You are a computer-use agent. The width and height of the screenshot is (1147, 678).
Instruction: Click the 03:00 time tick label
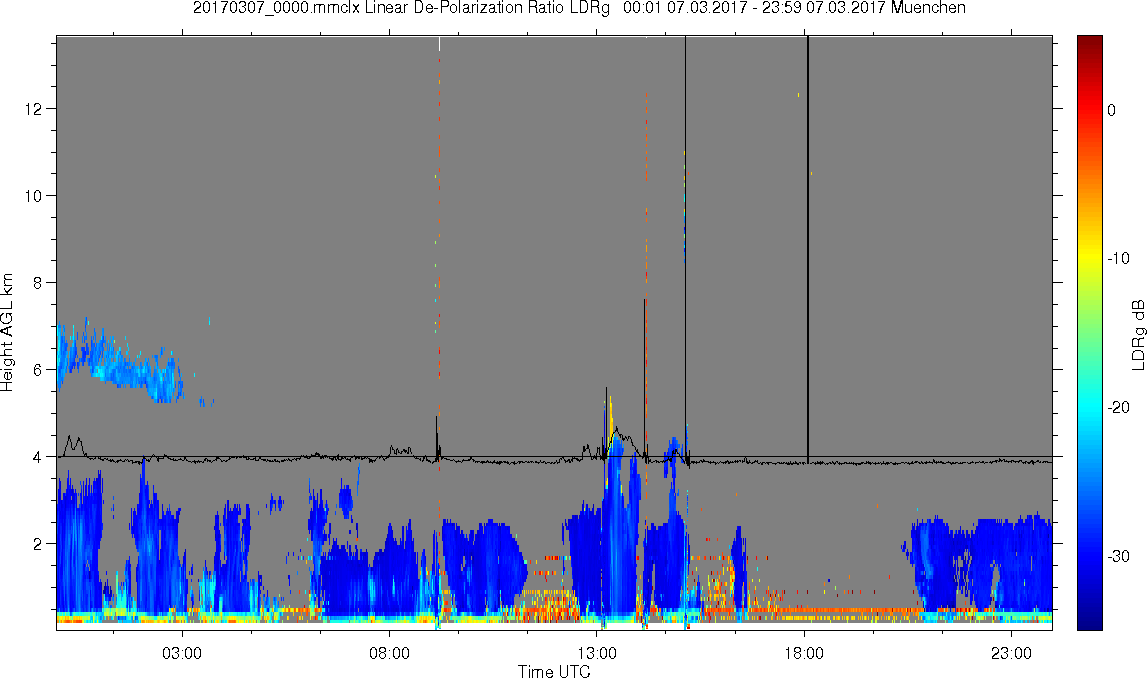[x=182, y=653]
